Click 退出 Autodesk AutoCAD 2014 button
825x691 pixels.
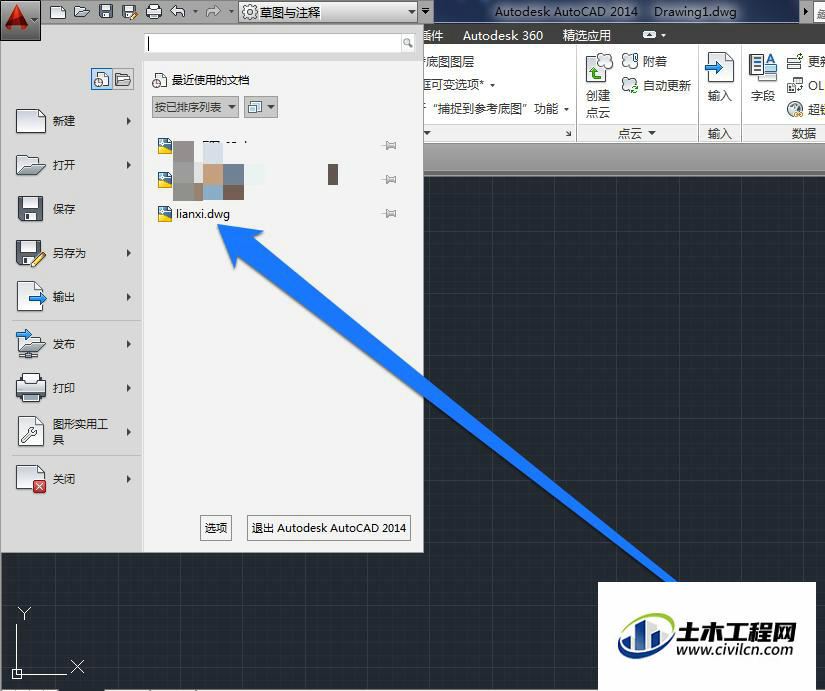click(x=329, y=528)
